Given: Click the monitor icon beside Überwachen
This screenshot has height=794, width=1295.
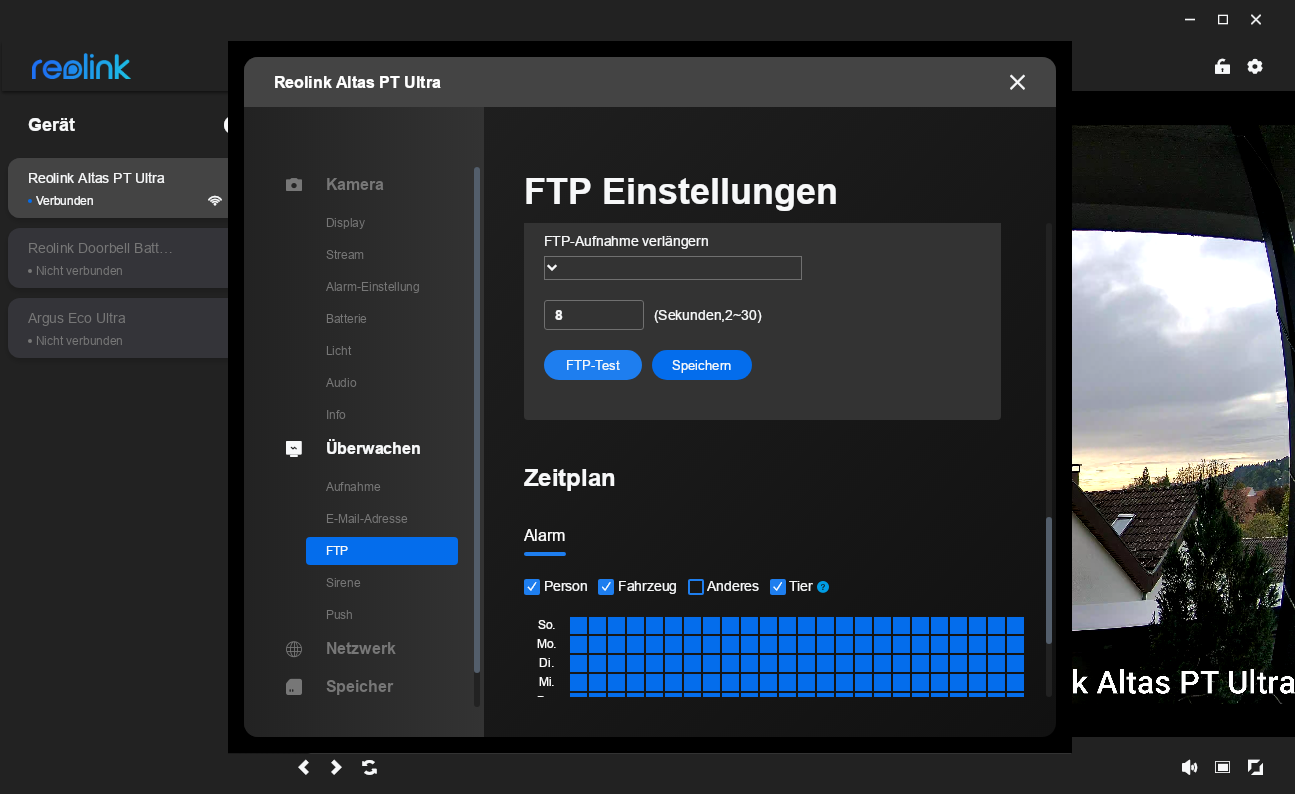Looking at the screenshot, I should click(294, 449).
